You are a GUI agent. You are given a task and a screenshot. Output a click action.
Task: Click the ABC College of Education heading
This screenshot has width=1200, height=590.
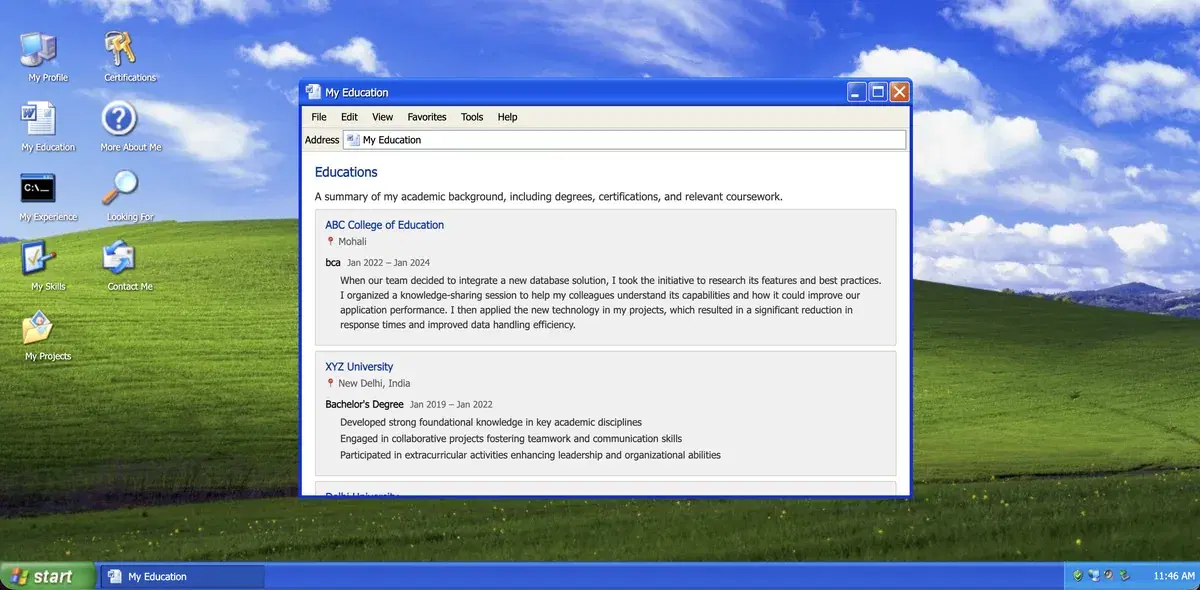384,225
